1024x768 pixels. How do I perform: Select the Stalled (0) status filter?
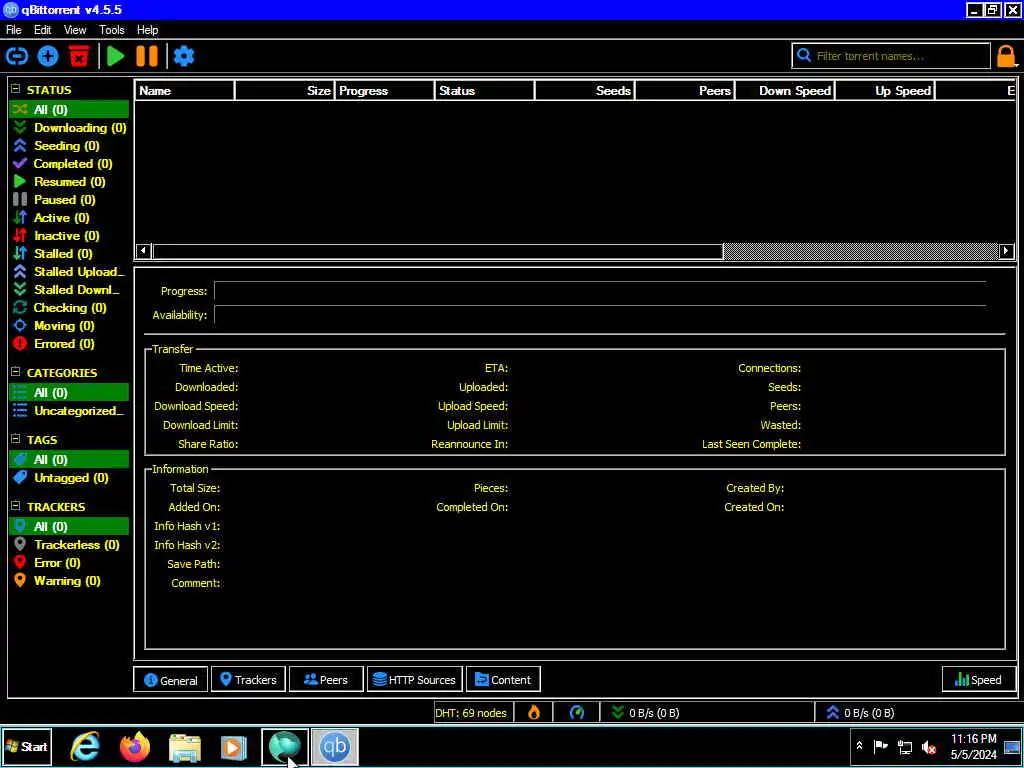click(69, 253)
